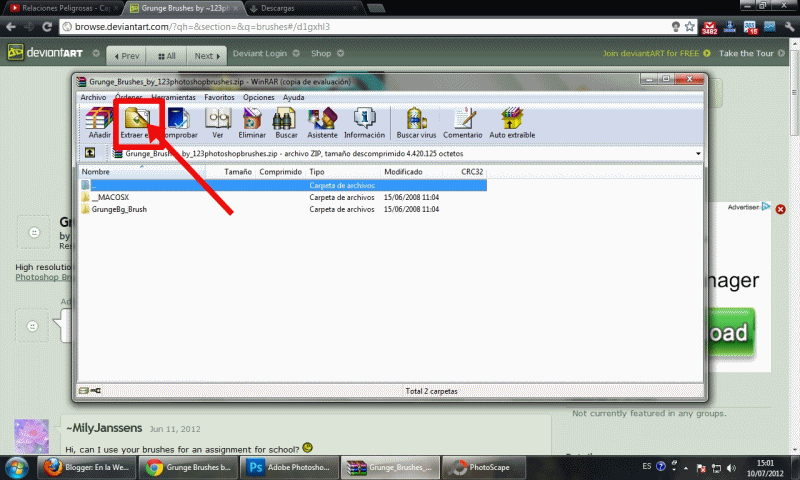Click the Chrome address bar URL
This screenshot has width=800, height=480.
(202, 27)
